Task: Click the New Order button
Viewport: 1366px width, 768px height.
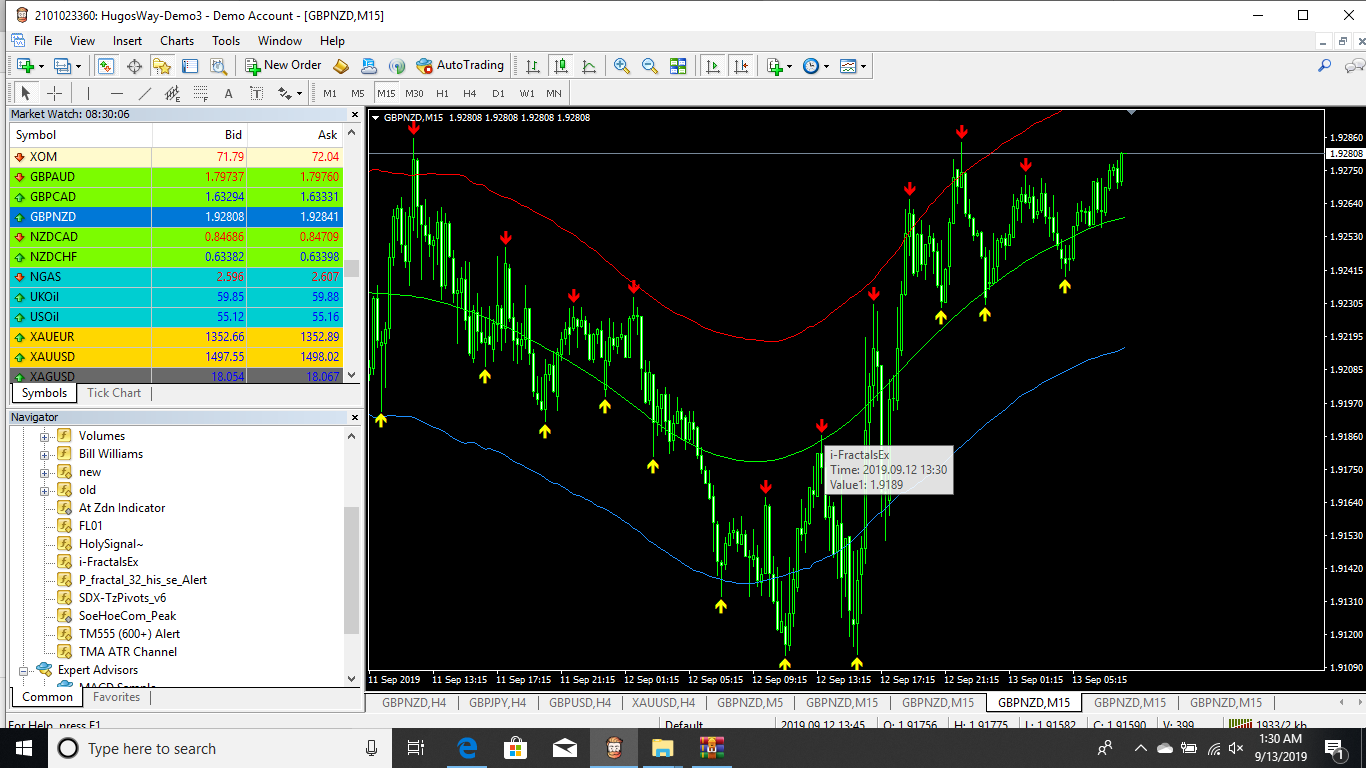Action: 284,65
